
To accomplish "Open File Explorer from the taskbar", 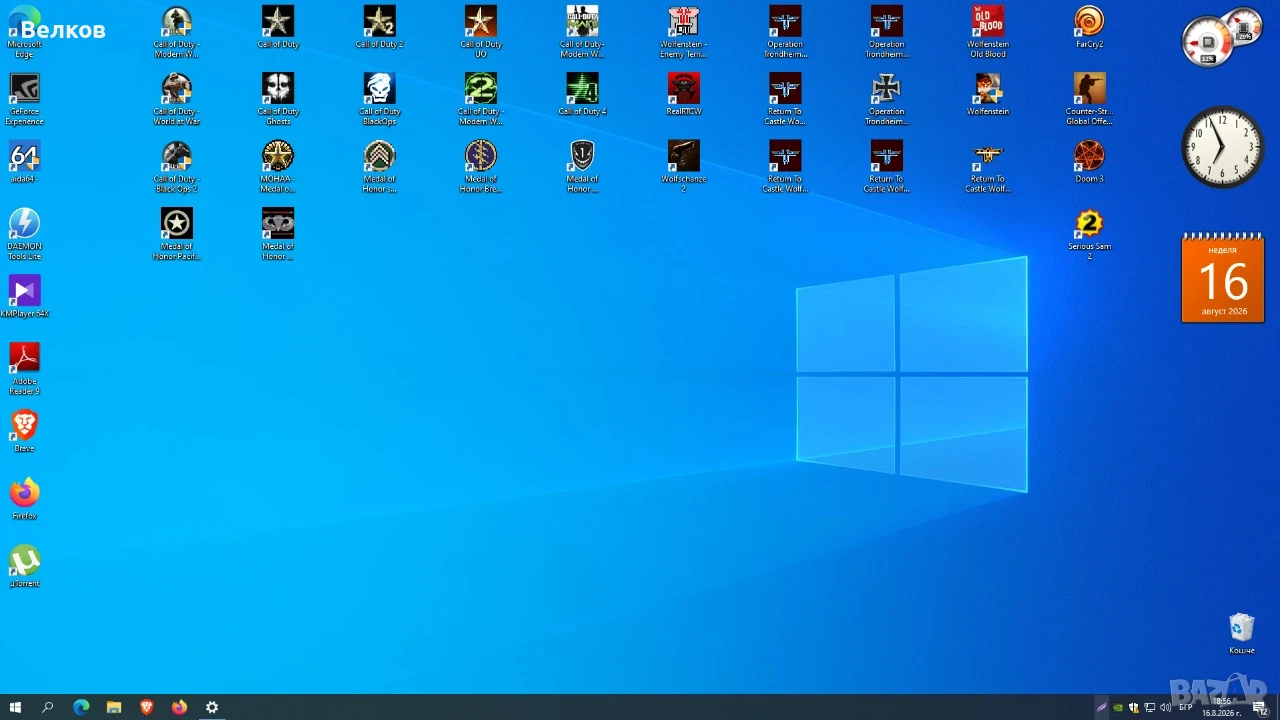I will pyautogui.click(x=114, y=707).
